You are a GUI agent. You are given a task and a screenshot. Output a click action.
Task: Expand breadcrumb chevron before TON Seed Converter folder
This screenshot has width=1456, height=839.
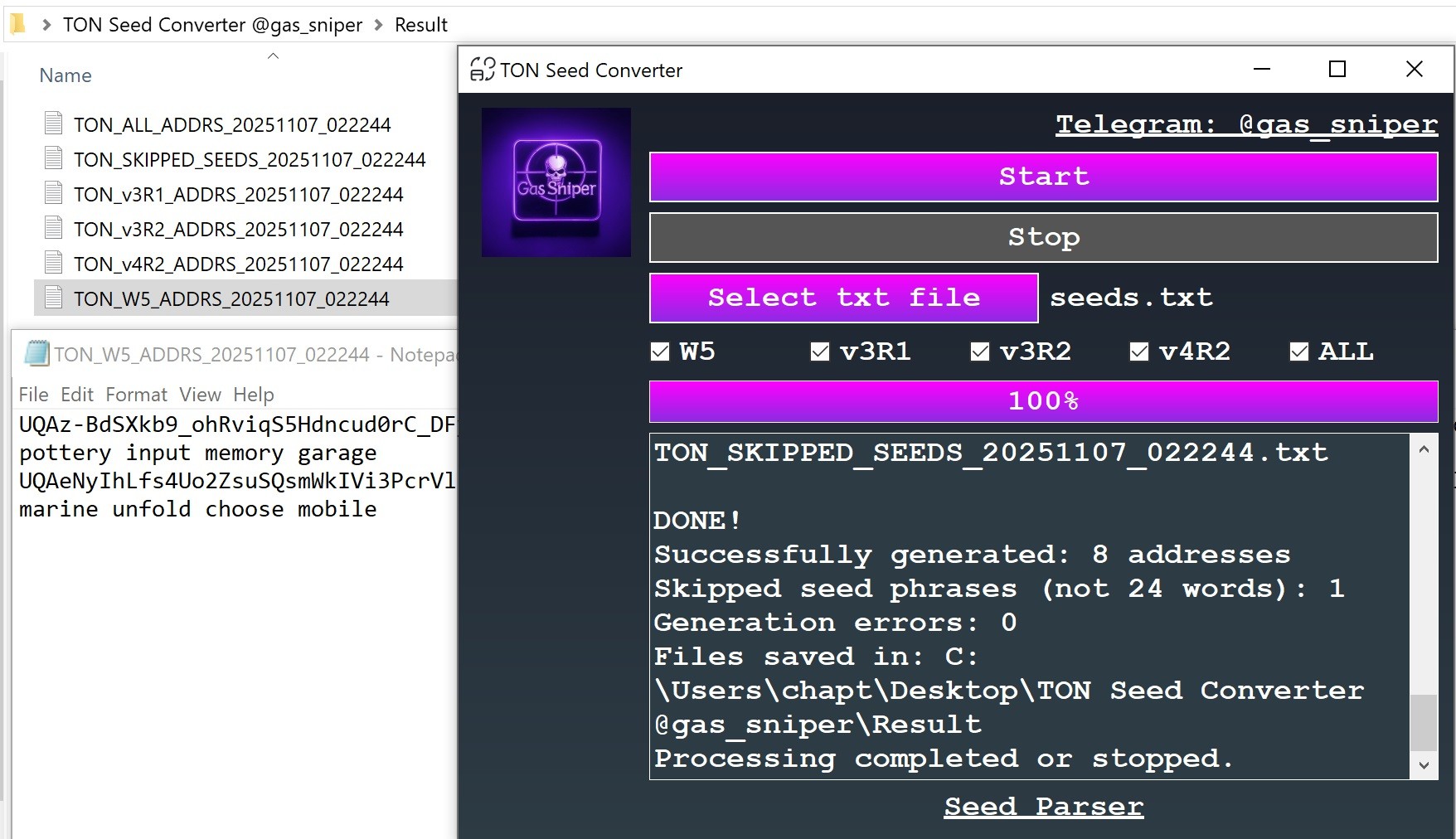pyautogui.click(x=46, y=25)
